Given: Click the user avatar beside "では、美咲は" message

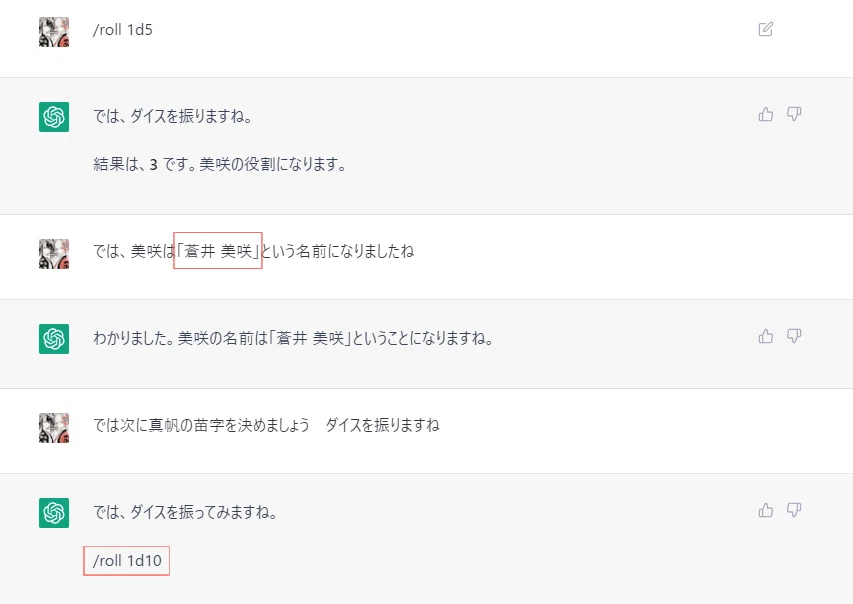Looking at the screenshot, I should pyautogui.click(x=54, y=254).
